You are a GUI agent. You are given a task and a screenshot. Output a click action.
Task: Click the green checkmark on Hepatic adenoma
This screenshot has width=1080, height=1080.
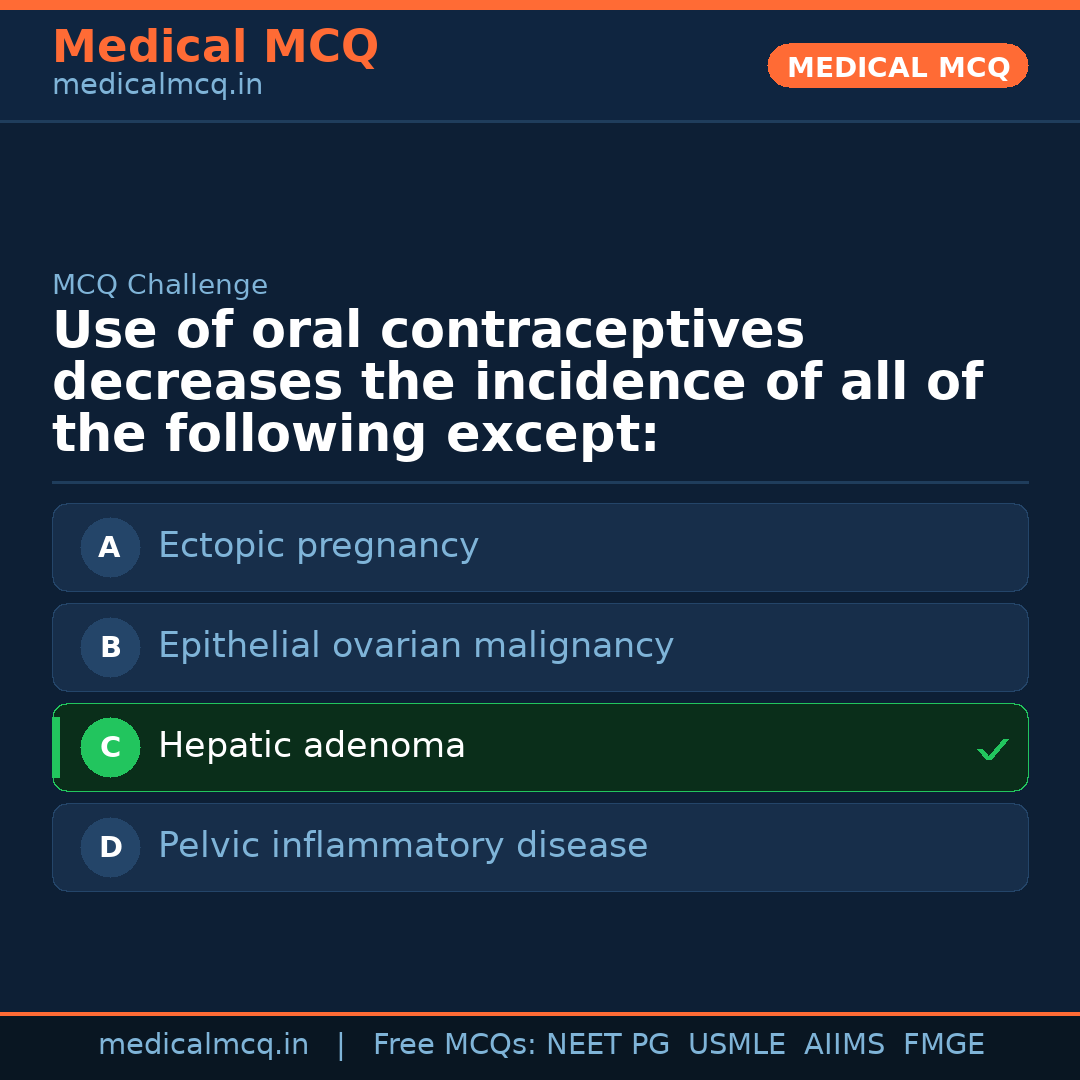point(992,749)
